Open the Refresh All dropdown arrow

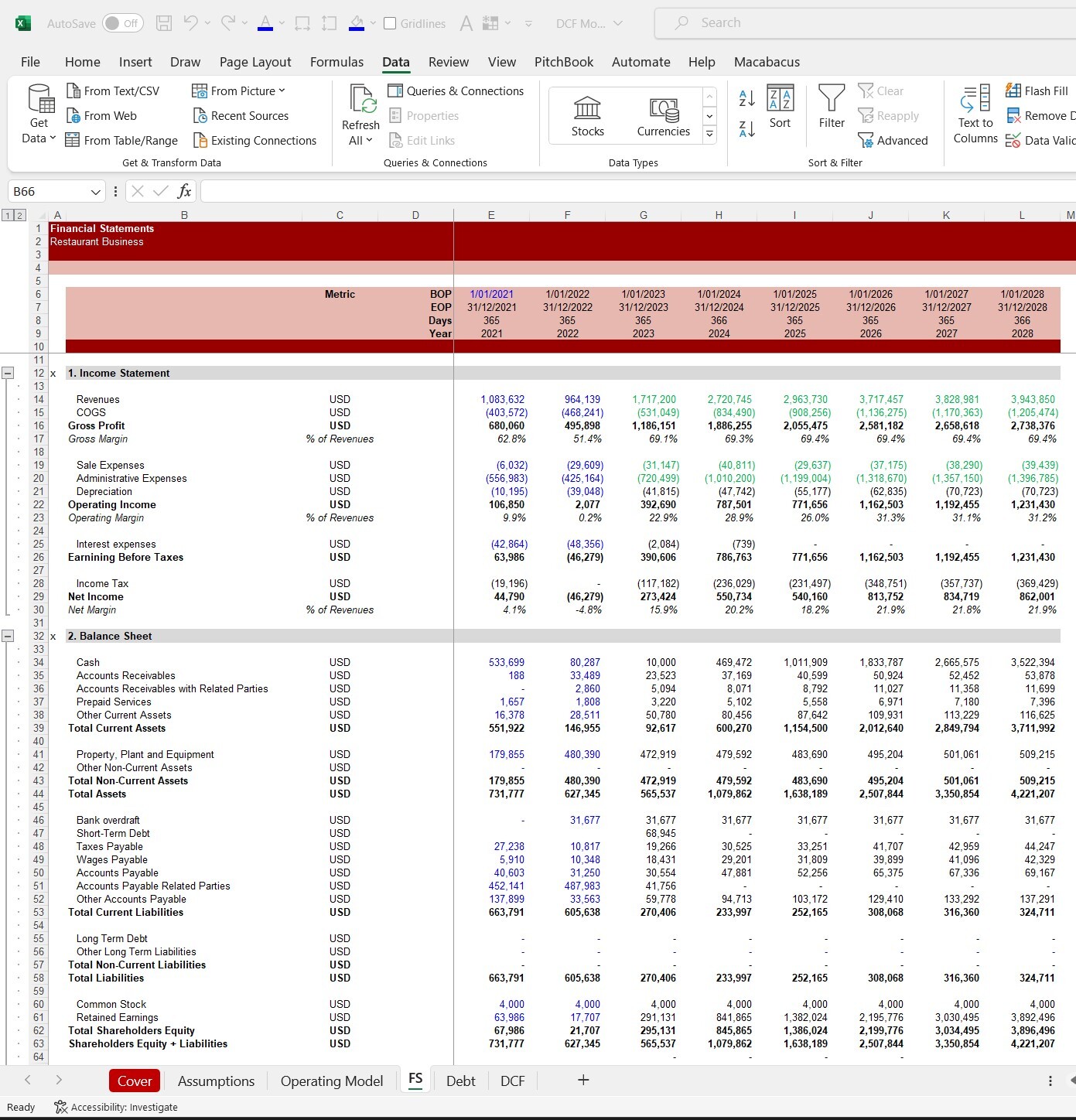click(x=370, y=140)
